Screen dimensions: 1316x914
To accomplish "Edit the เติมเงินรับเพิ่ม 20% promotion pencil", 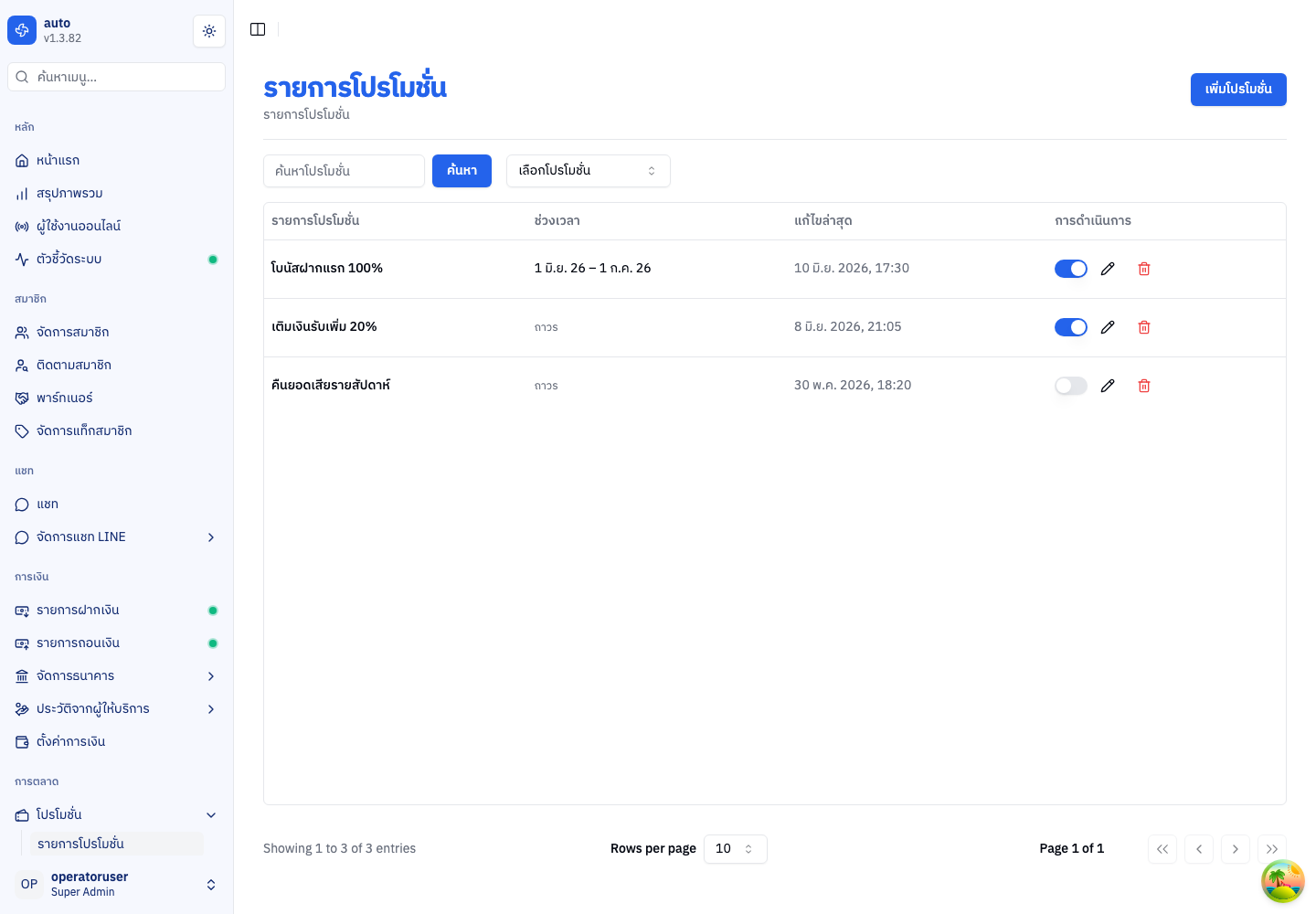I will pos(1108,327).
